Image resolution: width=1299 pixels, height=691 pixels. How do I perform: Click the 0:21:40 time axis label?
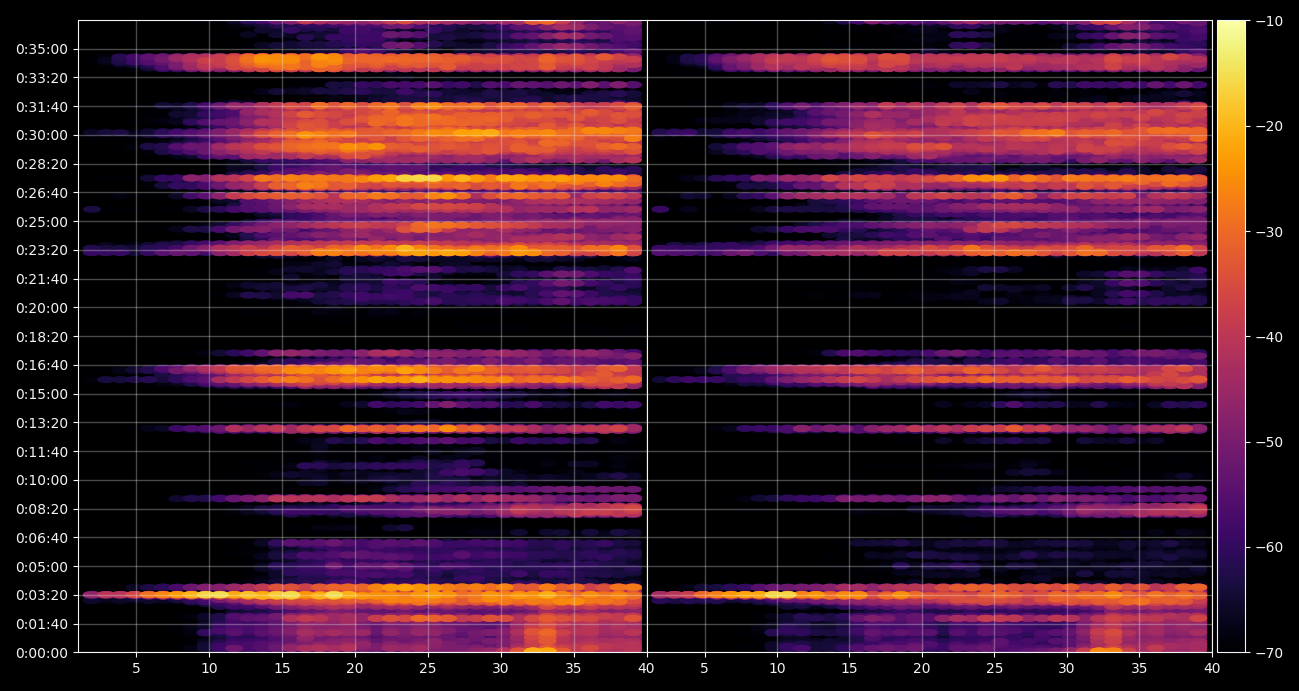tap(41, 279)
